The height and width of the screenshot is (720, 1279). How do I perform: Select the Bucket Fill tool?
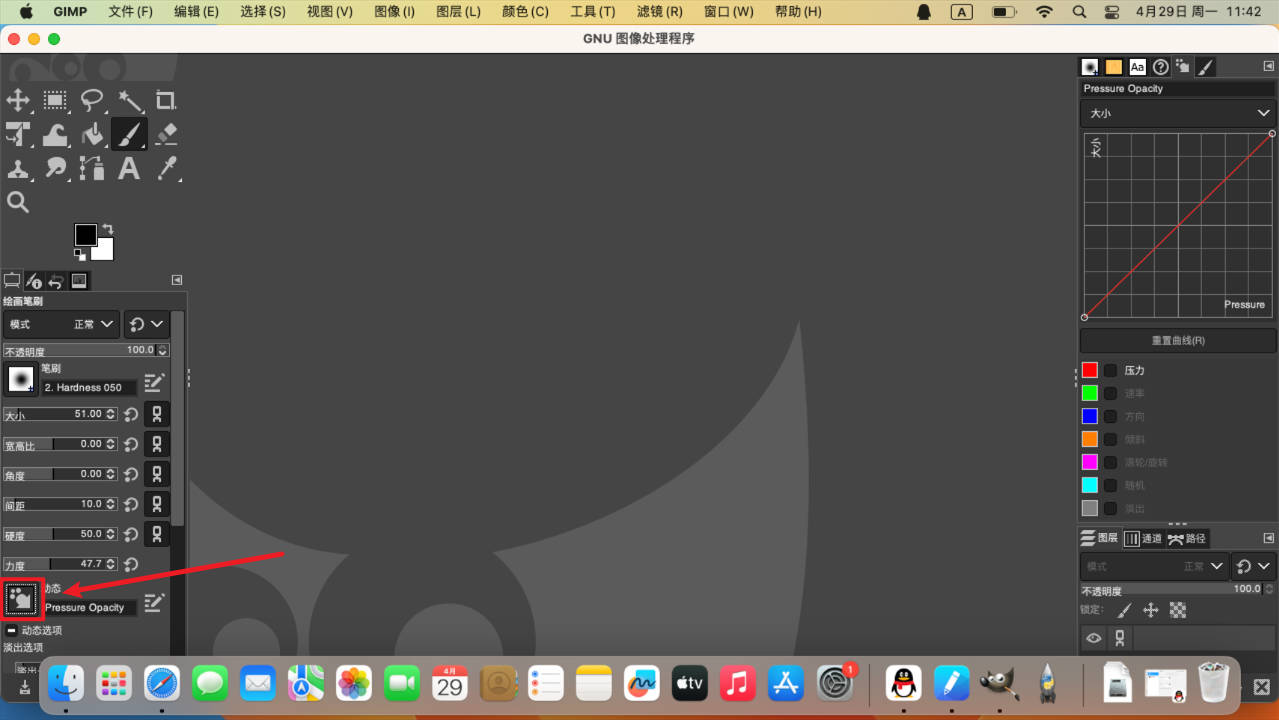coord(92,134)
